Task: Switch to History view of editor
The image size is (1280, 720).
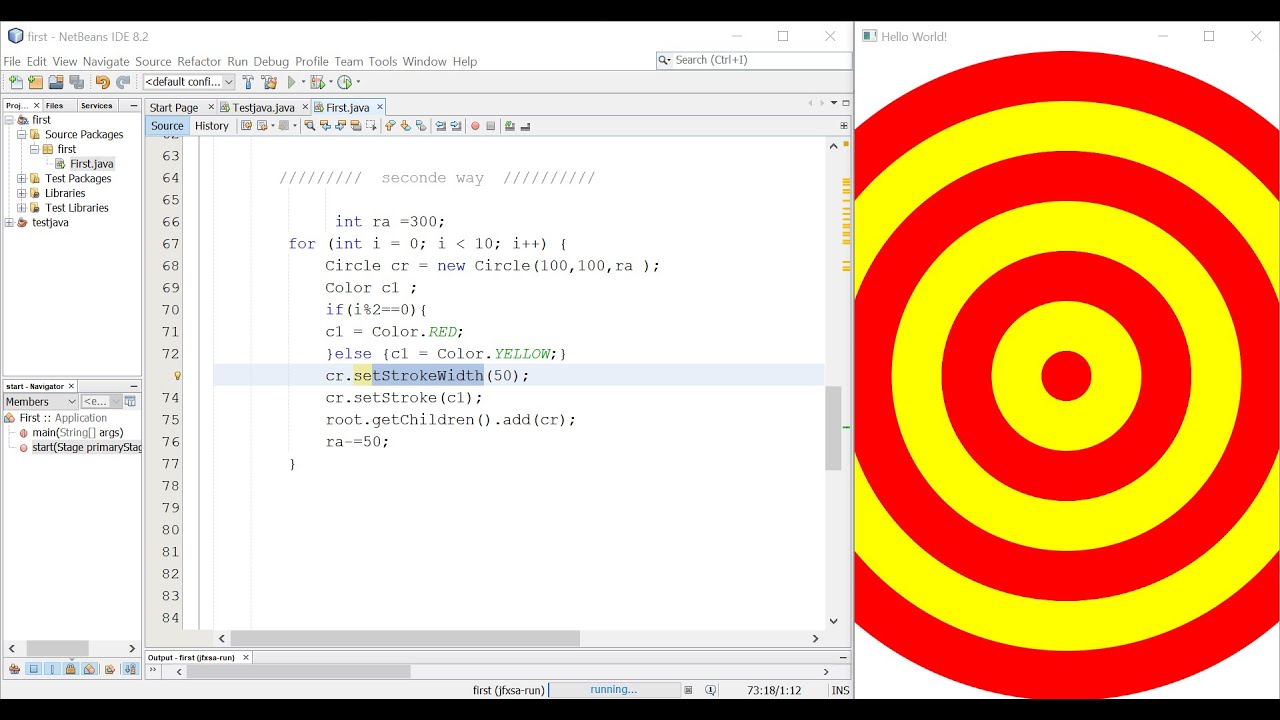Action: click(x=211, y=126)
